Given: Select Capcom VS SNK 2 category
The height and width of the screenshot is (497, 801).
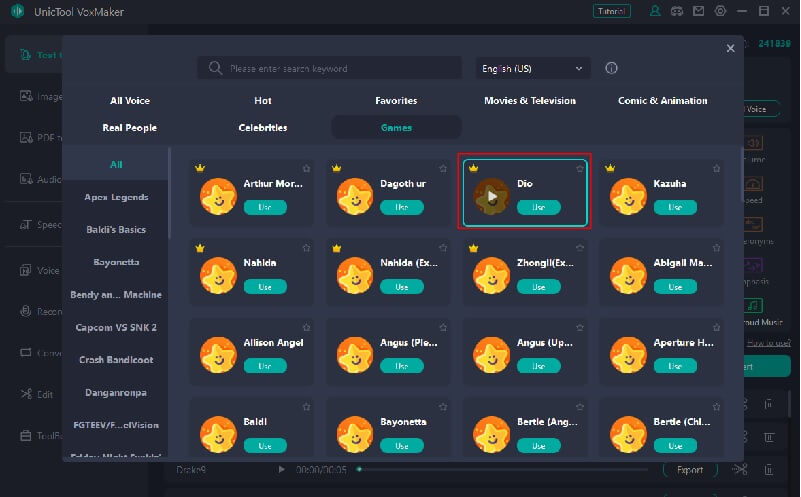Looking at the screenshot, I should point(116,327).
